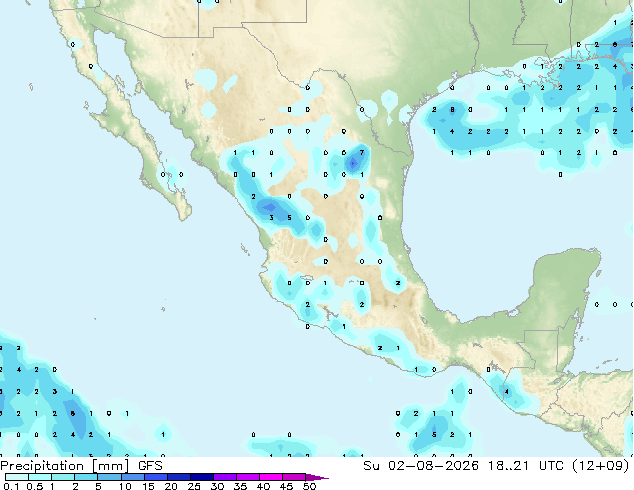The height and width of the screenshot is (490, 634).
Task: Click the above-50 legend arrow tip
Action: pyautogui.click(x=317, y=477)
